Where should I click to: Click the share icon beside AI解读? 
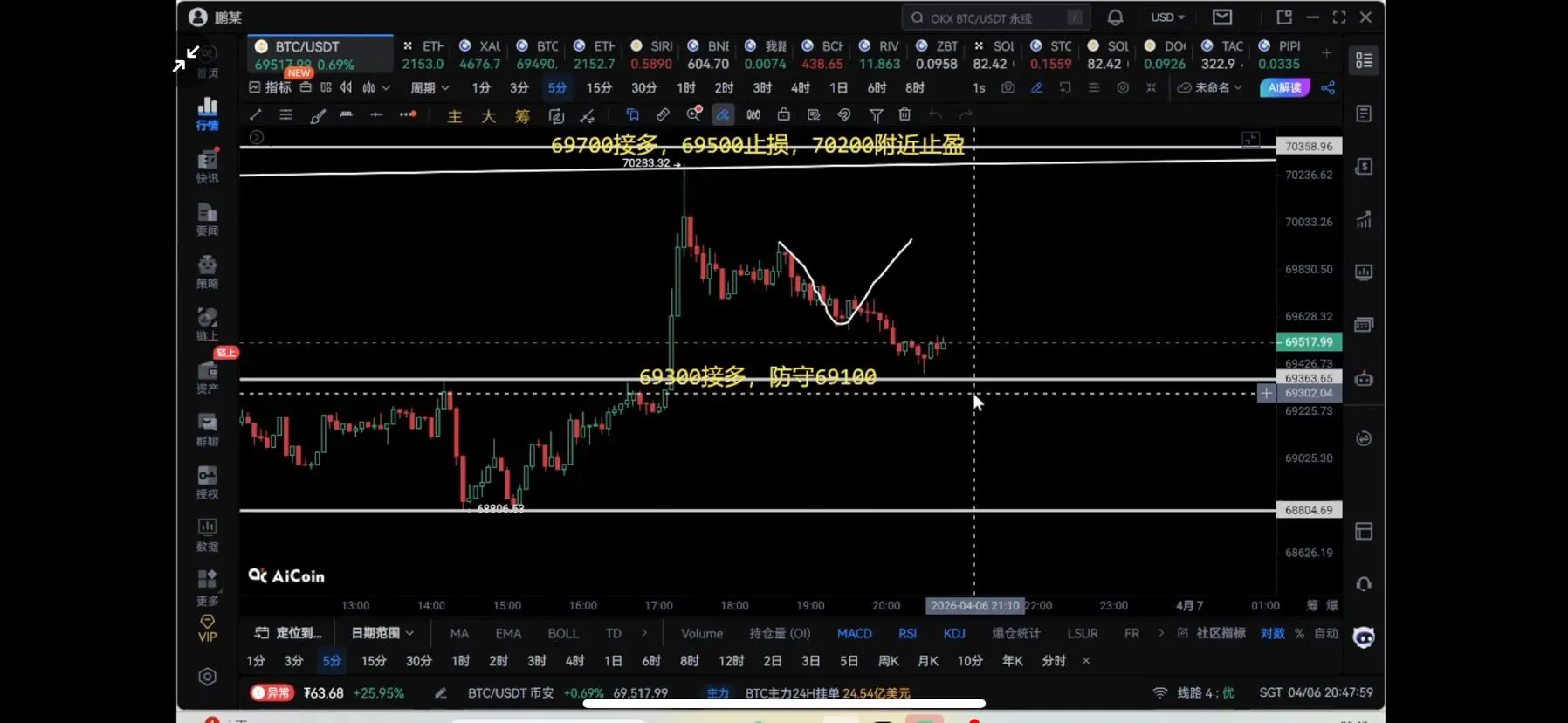pyautogui.click(x=1328, y=87)
